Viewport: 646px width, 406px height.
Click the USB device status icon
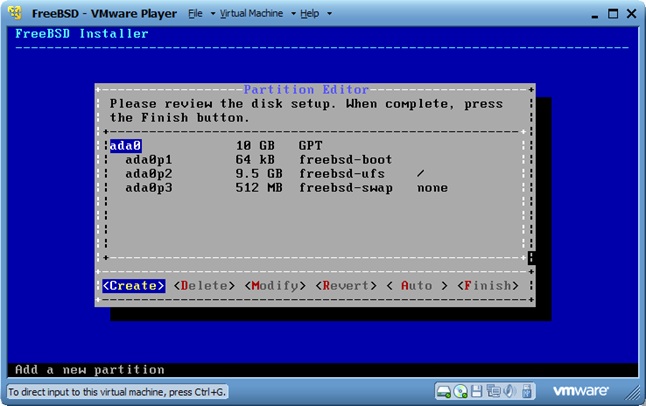(526, 391)
